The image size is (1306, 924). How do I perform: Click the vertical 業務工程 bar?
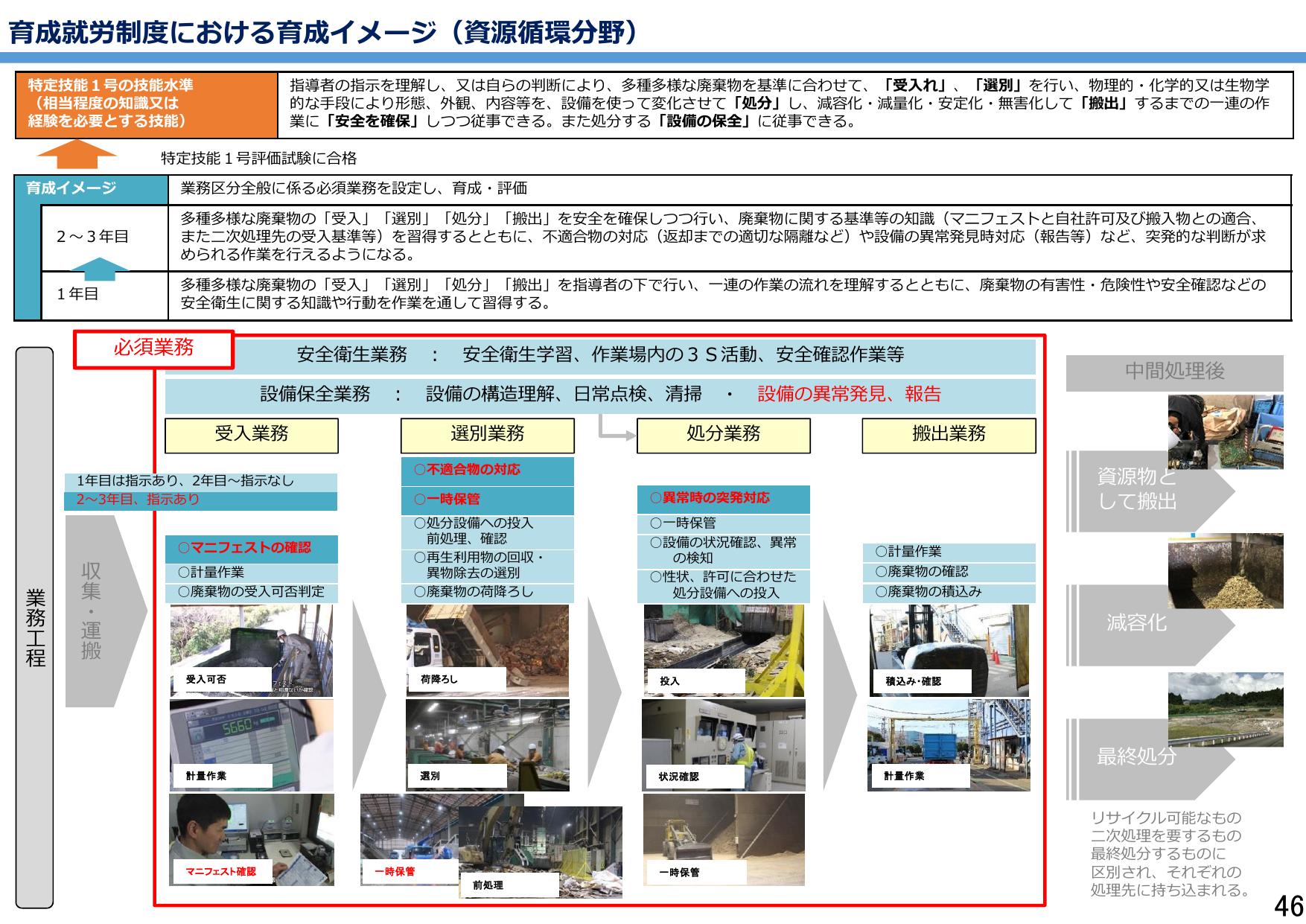click(x=34, y=627)
